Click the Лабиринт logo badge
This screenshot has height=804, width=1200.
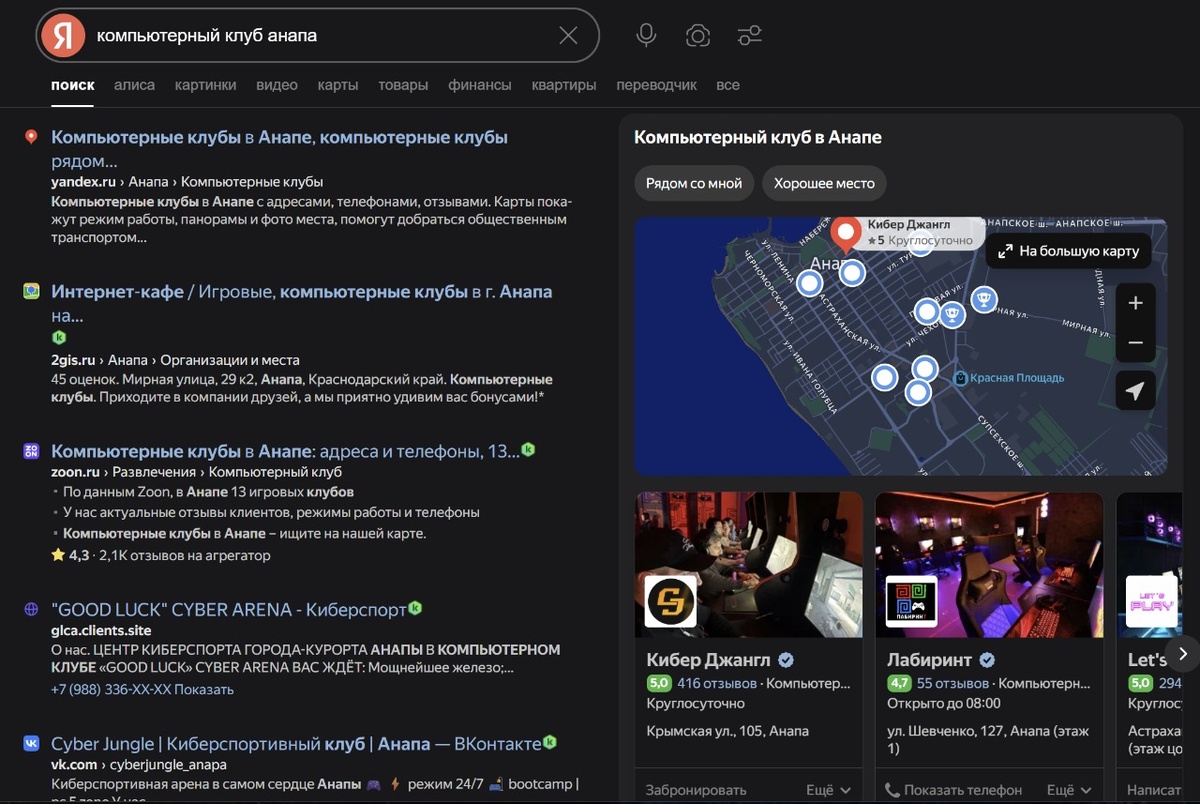point(911,601)
